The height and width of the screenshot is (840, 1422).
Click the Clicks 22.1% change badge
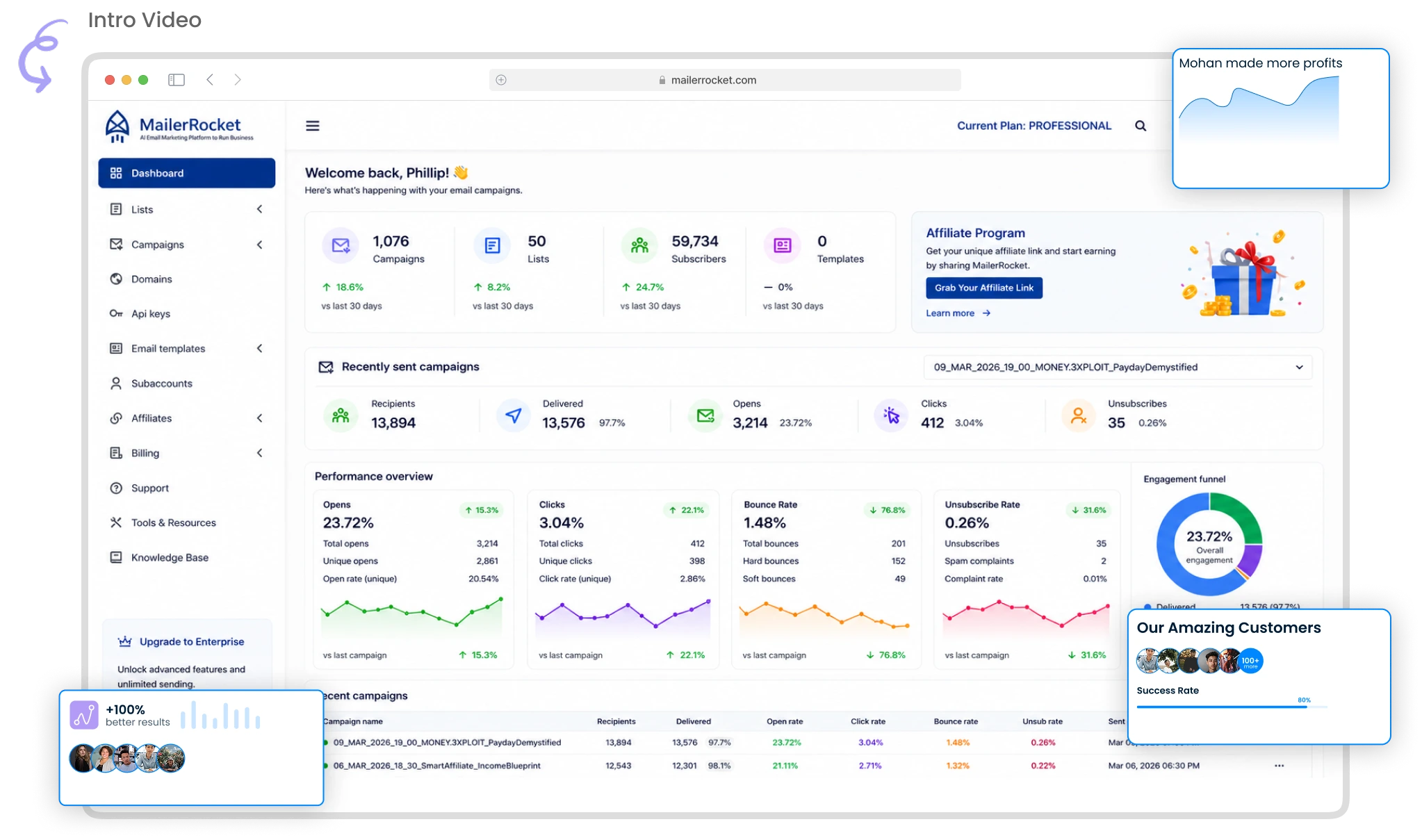[686, 510]
